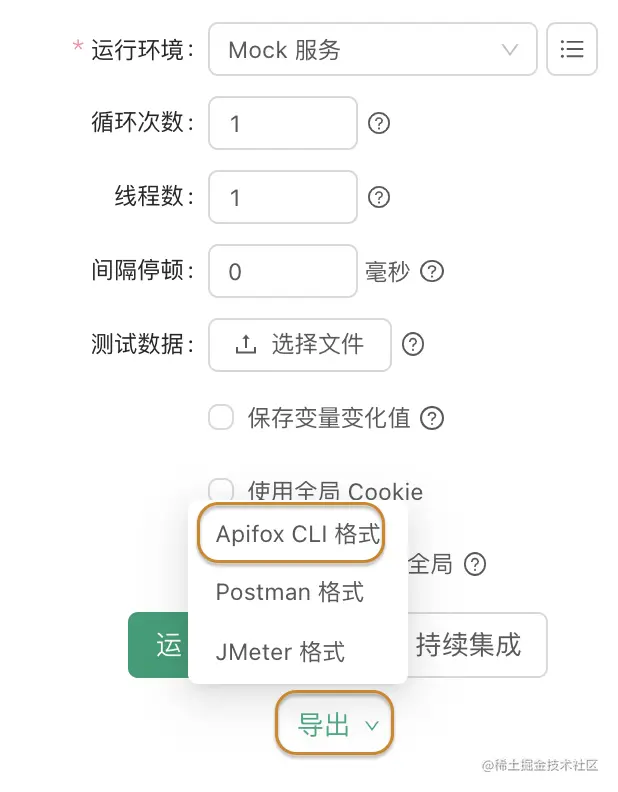The width and height of the screenshot is (618, 792).
Task: Click the 间隔停顿 input field
Action: pyautogui.click(x=282, y=271)
